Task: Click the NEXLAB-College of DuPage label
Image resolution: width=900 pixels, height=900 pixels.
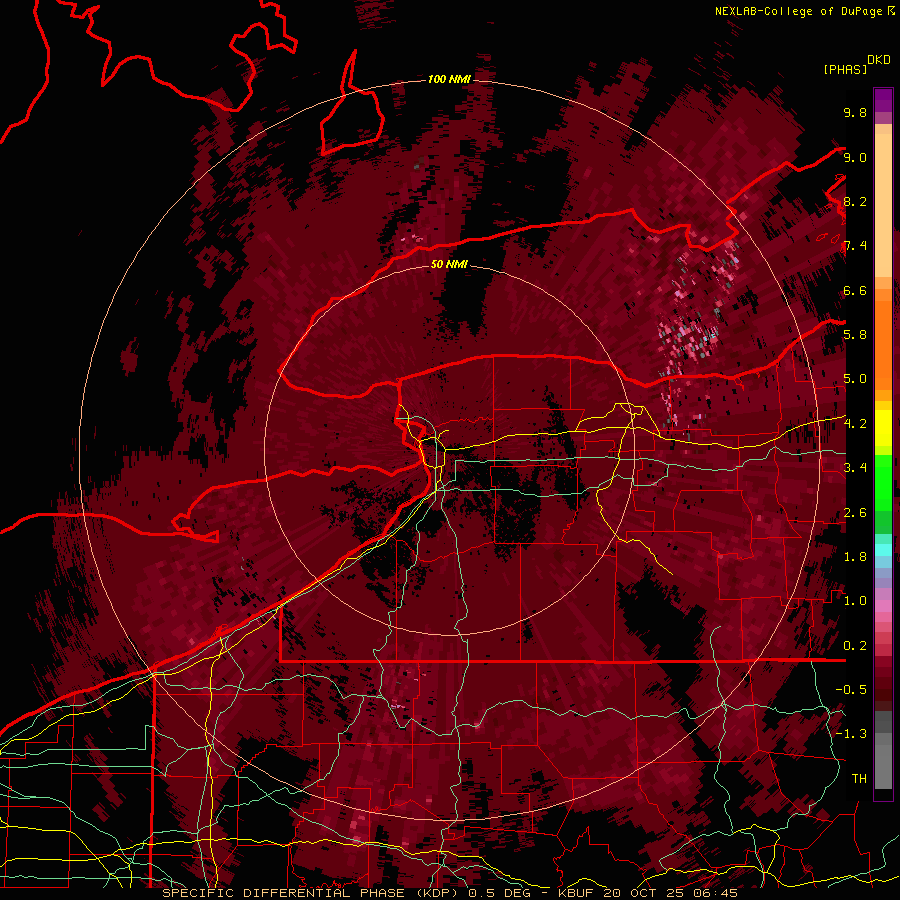Action: pos(800,11)
